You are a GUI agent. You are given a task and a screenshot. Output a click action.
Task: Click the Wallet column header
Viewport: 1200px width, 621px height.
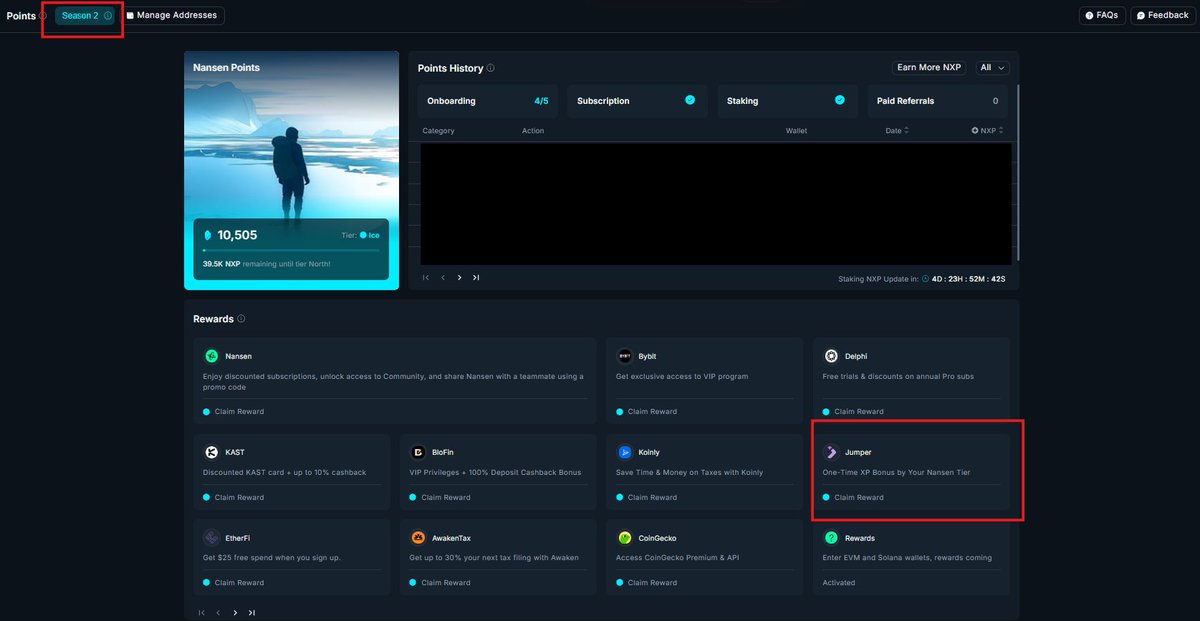point(796,131)
